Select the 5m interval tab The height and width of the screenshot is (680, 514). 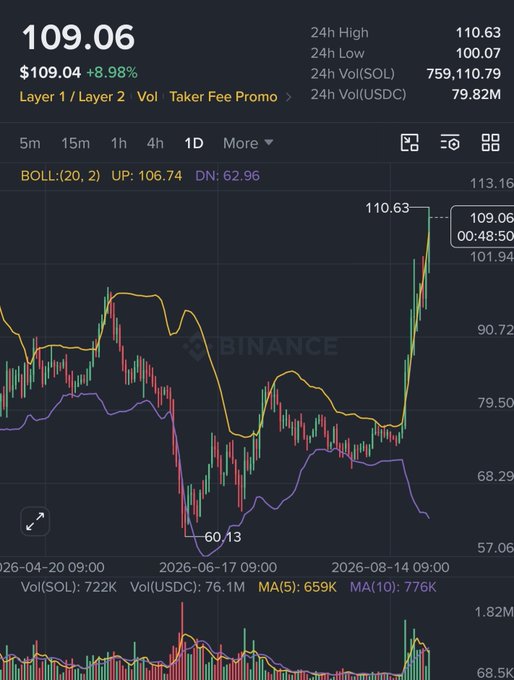pyautogui.click(x=30, y=143)
